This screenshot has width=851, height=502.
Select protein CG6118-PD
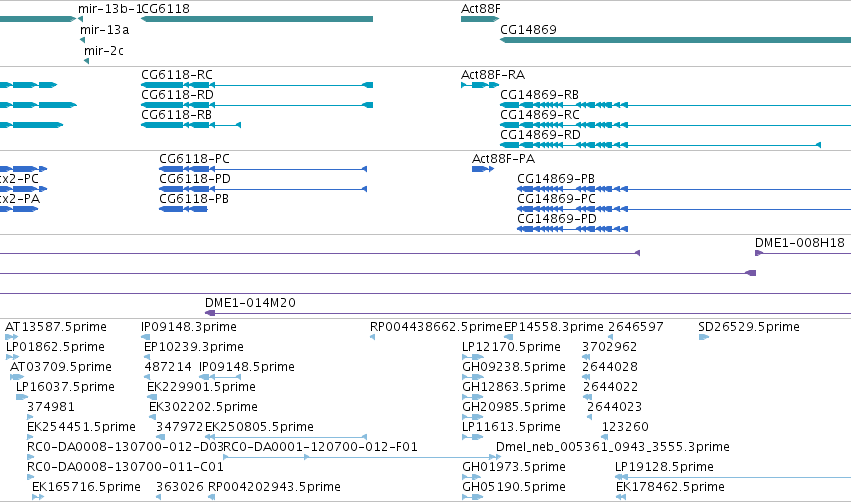263,189
